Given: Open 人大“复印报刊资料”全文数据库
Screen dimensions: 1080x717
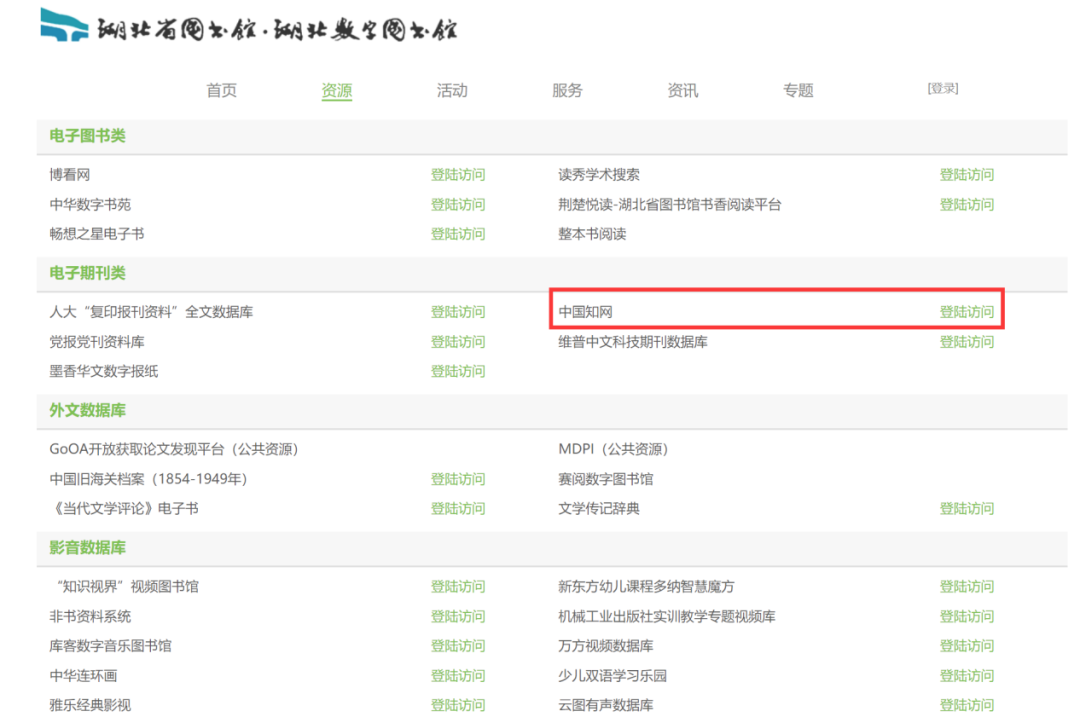Looking at the screenshot, I should [x=151, y=312].
